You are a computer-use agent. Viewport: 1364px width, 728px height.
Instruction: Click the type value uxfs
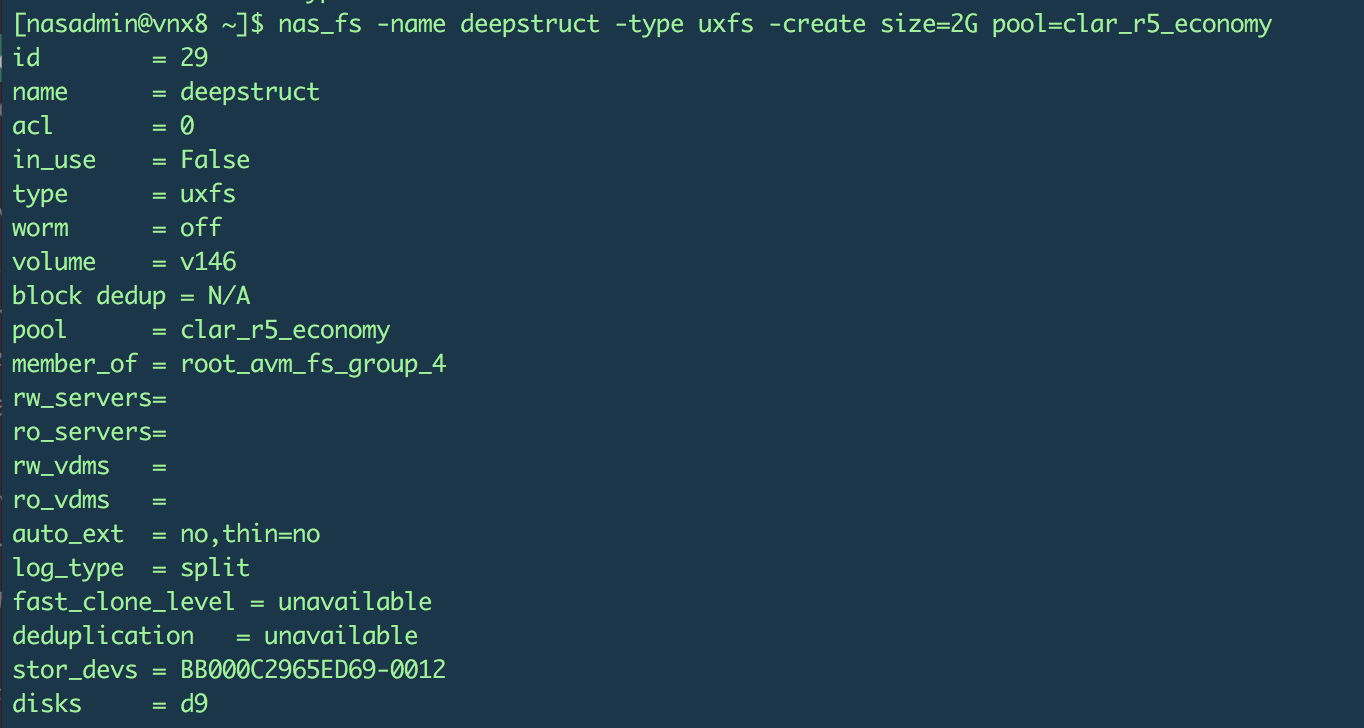tap(207, 193)
